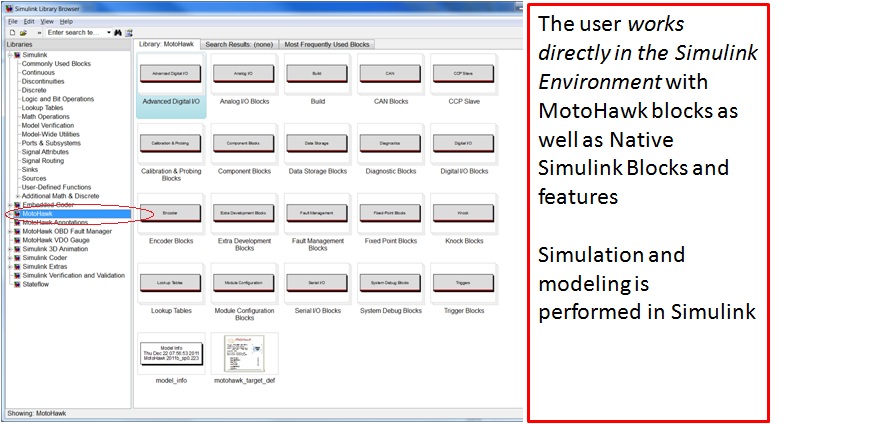Open the Trigger Blocks library
The width and height of the screenshot is (873, 424).
point(464,283)
